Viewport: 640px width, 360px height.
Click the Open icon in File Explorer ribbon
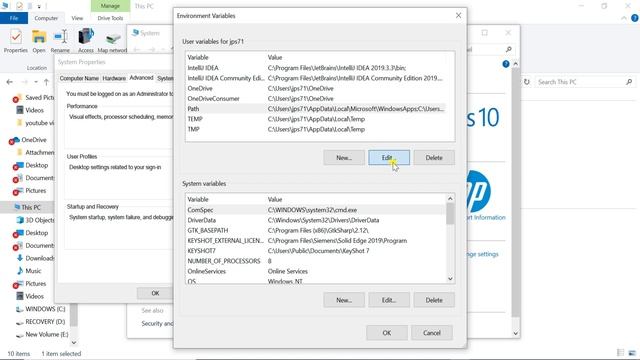pyautogui.click(x=39, y=41)
